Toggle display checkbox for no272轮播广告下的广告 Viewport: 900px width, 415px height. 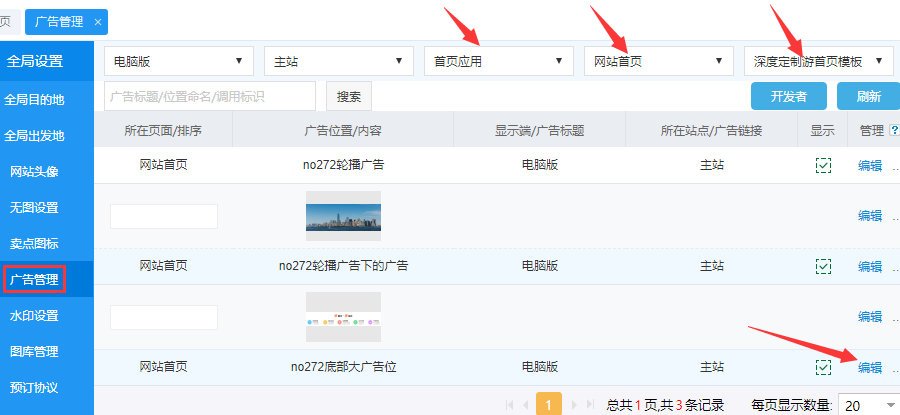(x=823, y=266)
